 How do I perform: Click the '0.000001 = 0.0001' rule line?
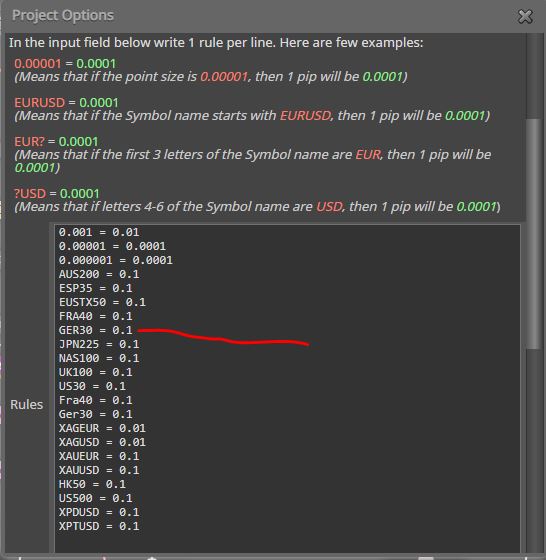point(115,260)
